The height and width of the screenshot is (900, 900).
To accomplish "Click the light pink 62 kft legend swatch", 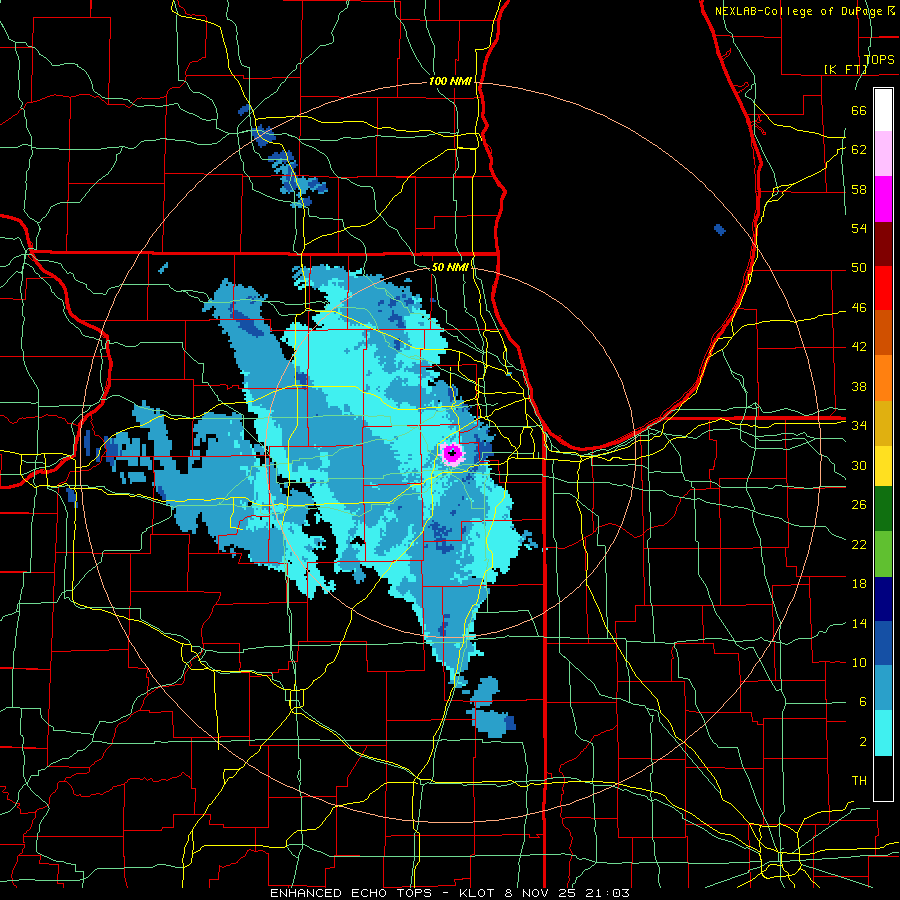I will coord(883,154).
